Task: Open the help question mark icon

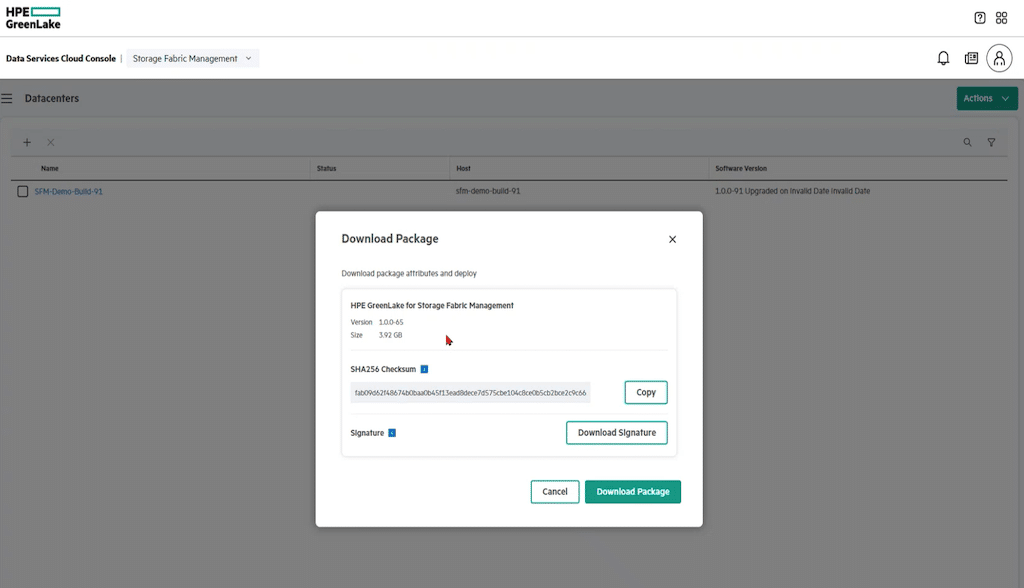Action: coord(980,18)
